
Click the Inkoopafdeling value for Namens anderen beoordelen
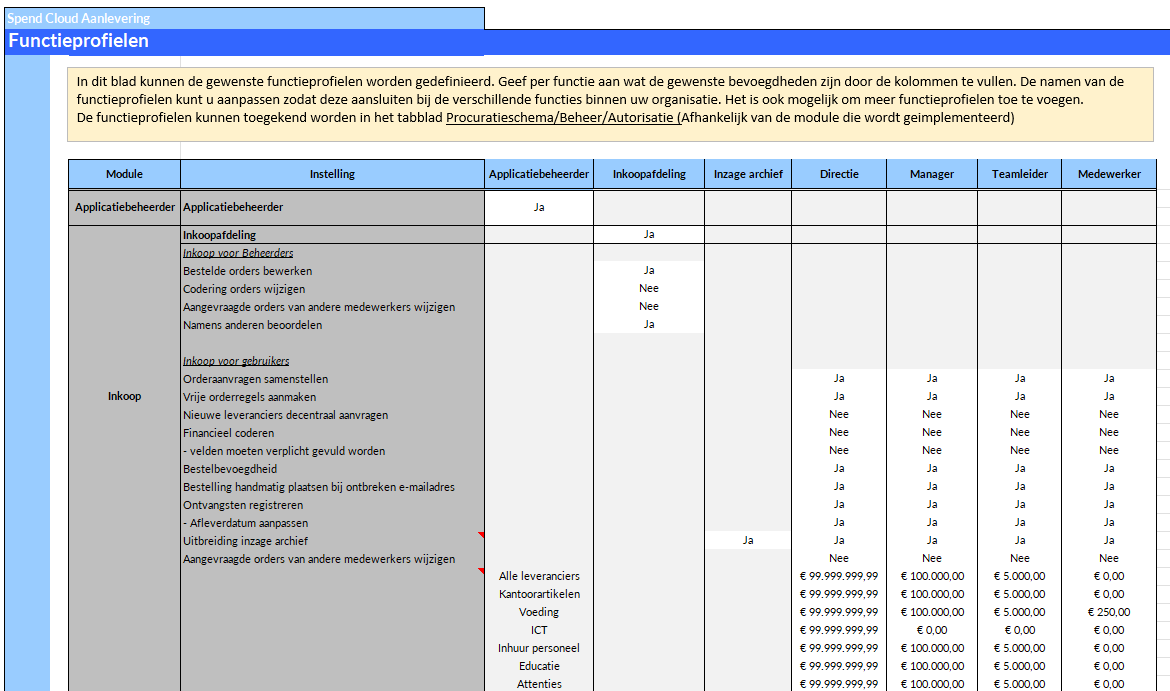pos(649,325)
